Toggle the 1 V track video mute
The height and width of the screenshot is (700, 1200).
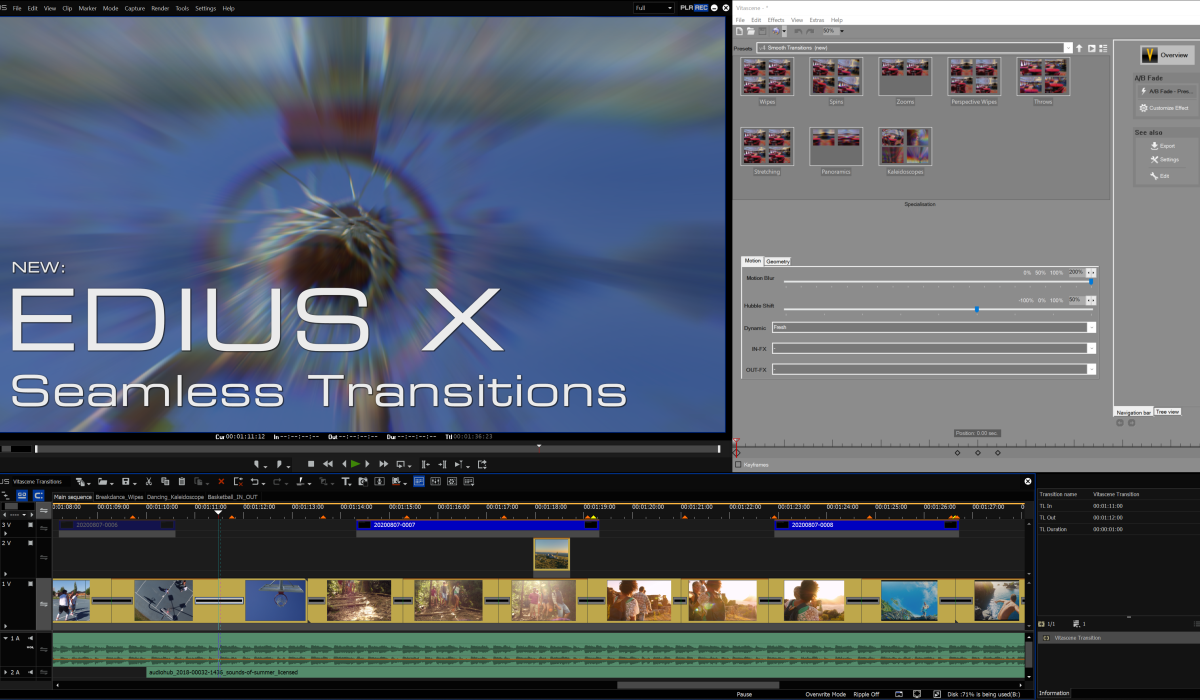click(x=30, y=583)
